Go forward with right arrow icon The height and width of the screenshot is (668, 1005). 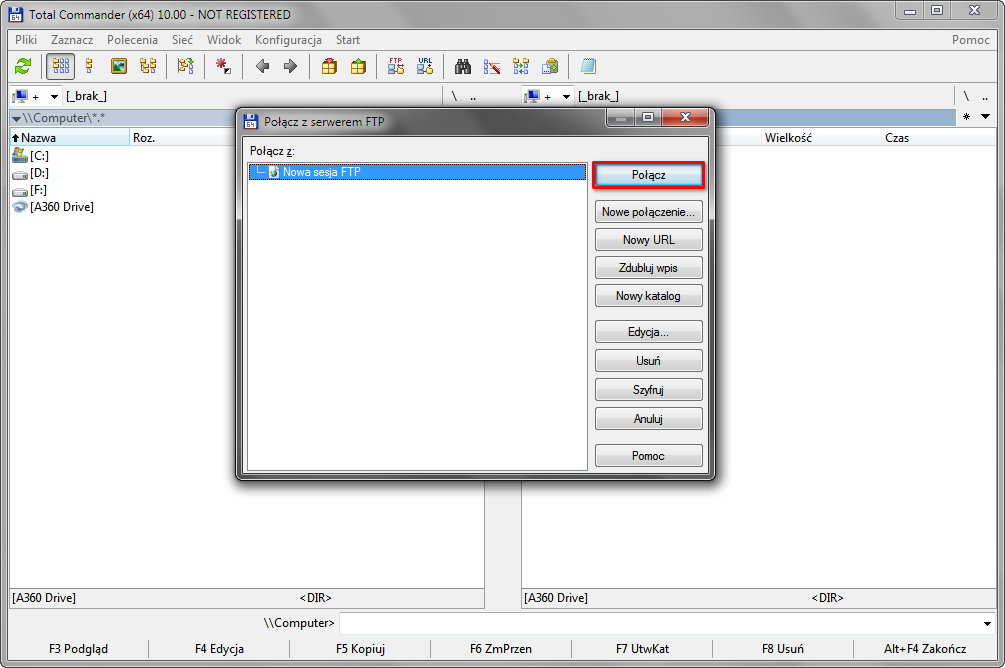point(290,66)
